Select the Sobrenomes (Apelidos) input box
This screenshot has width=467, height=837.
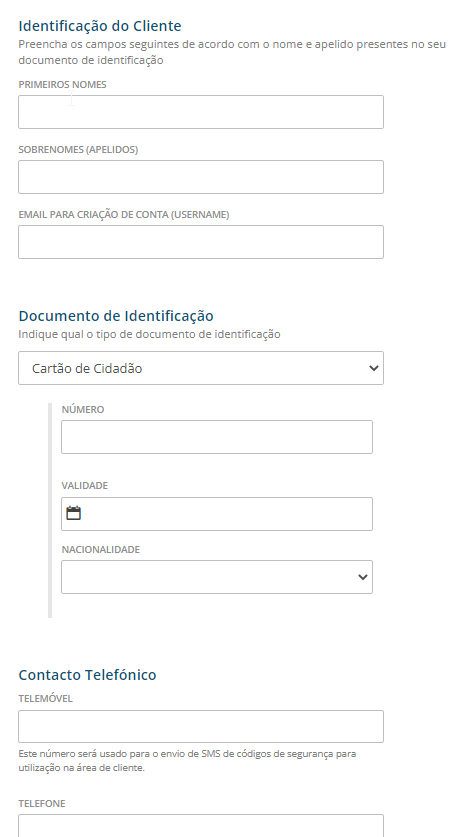201,177
